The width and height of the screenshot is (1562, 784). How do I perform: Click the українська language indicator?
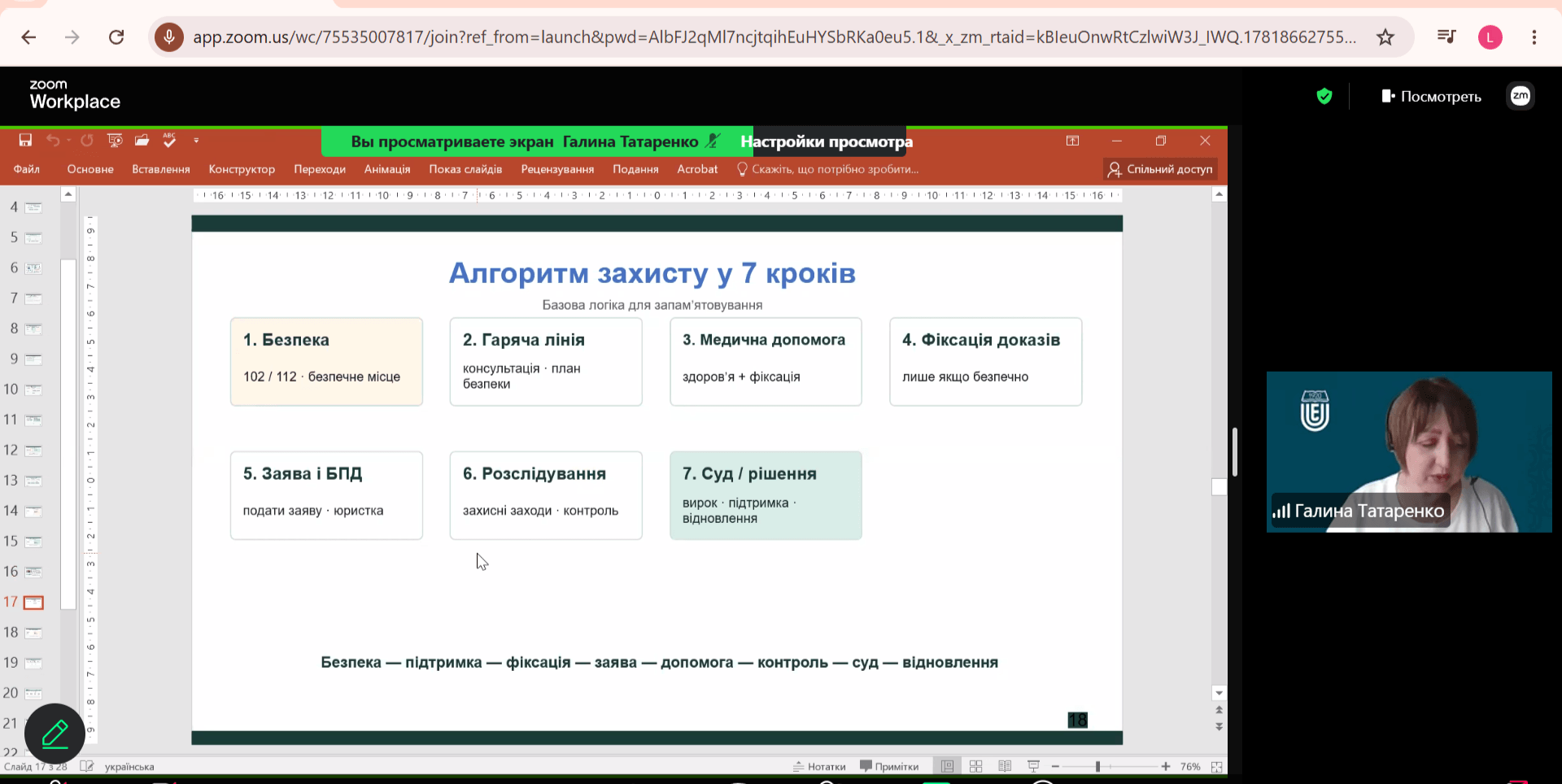coord(129,766)
